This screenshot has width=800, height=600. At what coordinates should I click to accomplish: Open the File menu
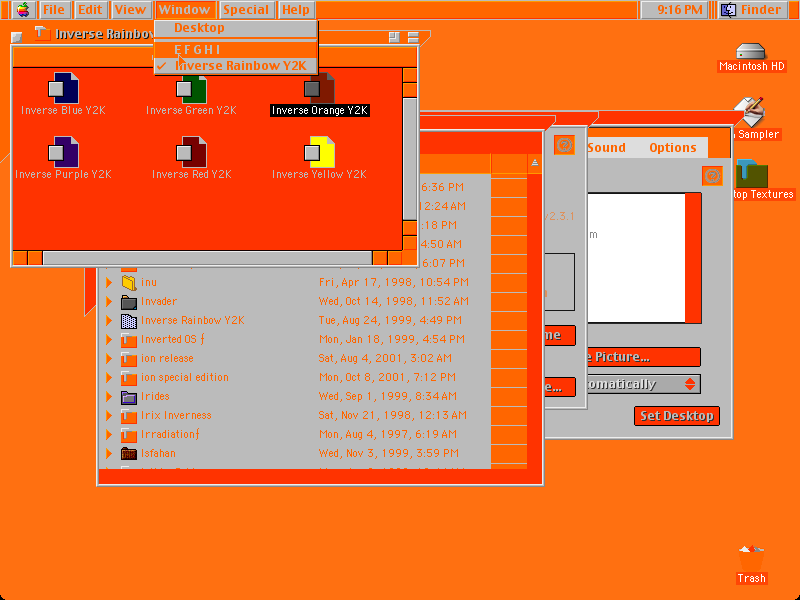(53, 9)
